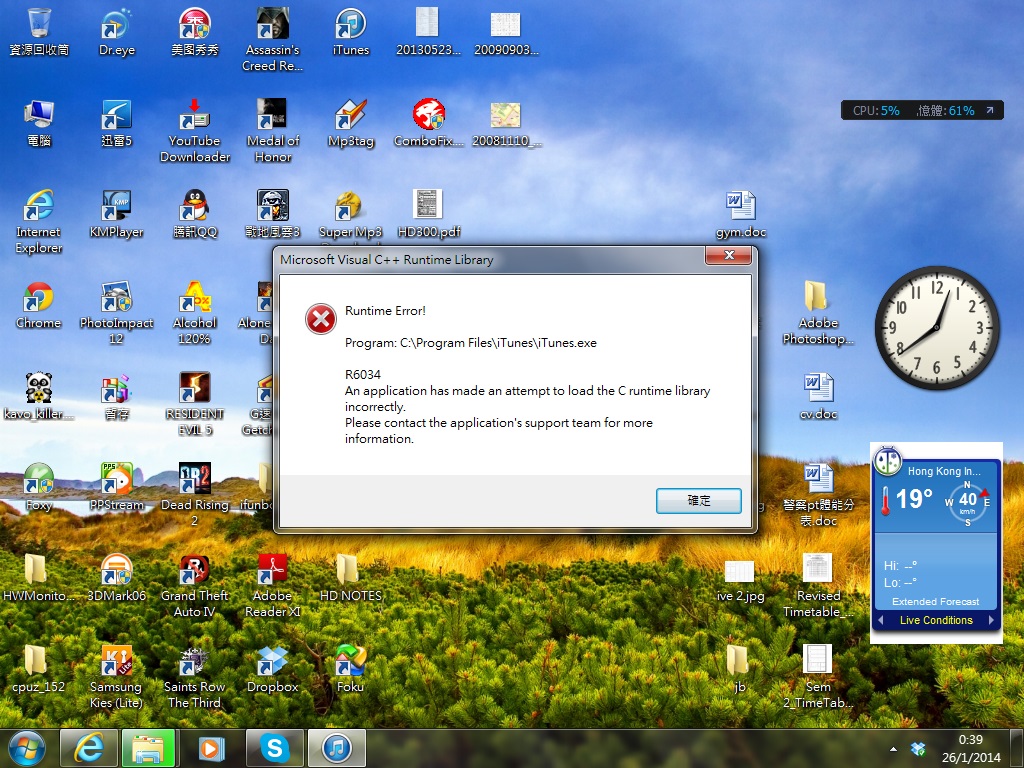Switch to iTunes on the taskbar
The width and height of the screenshot is (1024, 768).
[x=337, y=748]
